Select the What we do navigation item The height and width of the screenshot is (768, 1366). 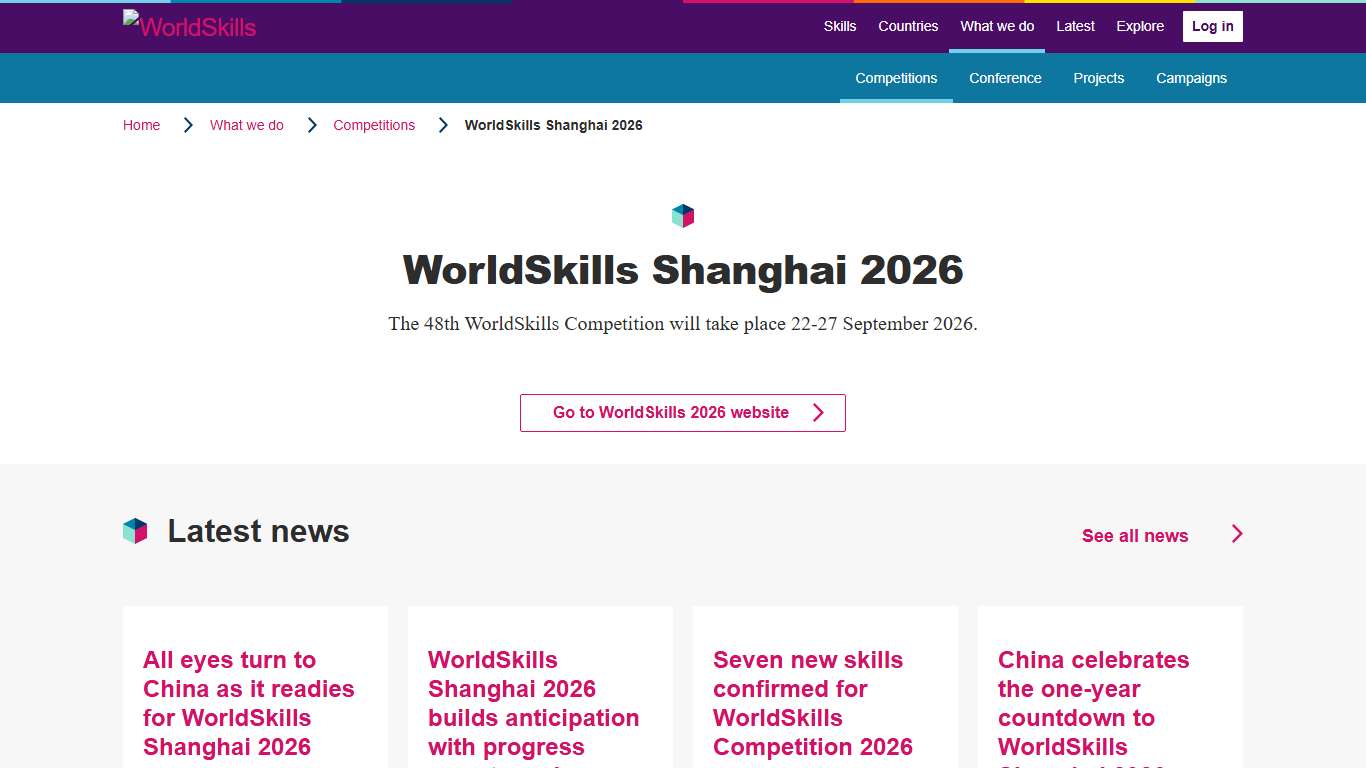[996, 26]
